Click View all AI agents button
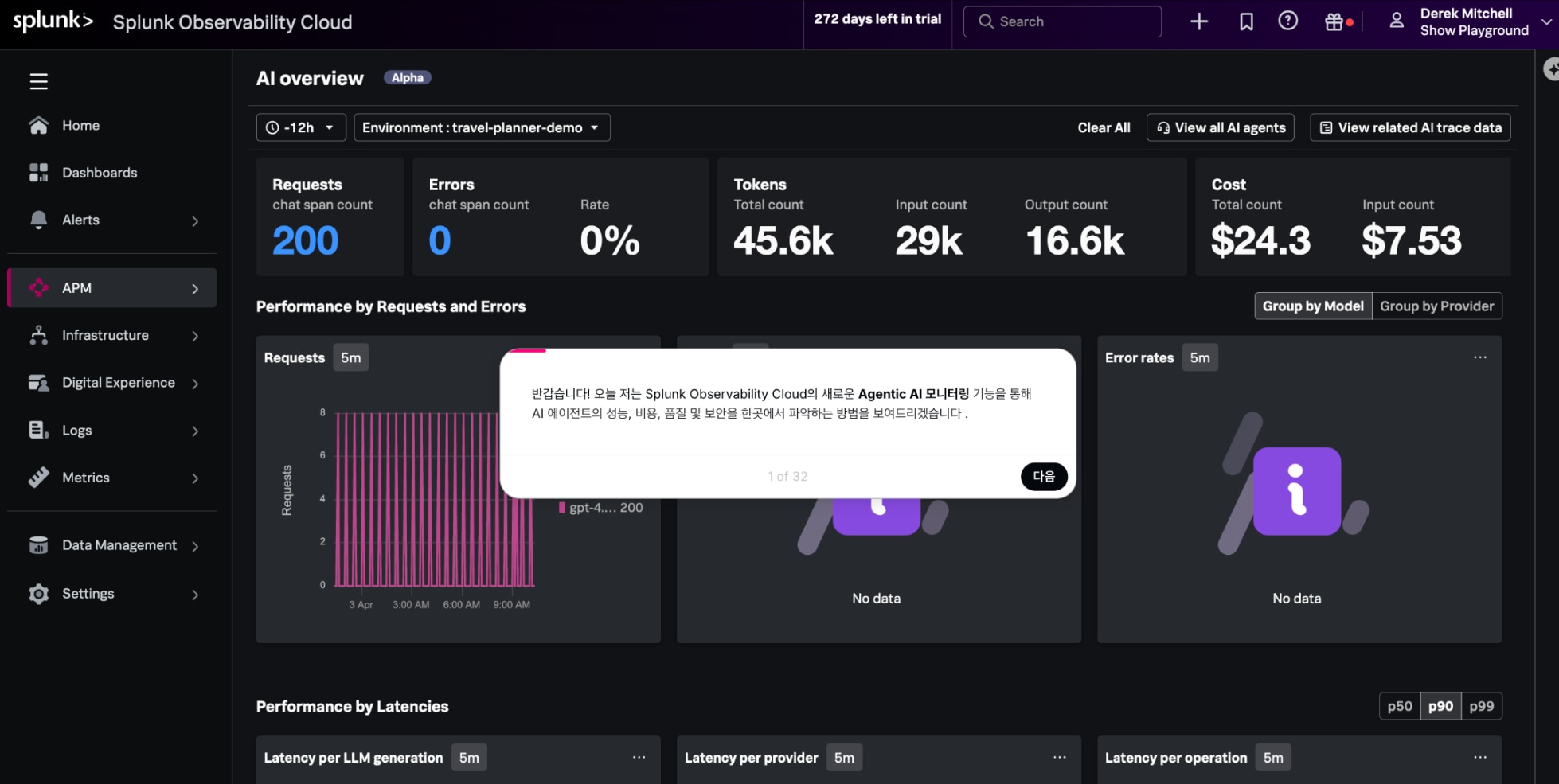Viewport: 1559px width, 784px height. (1221, 127)
